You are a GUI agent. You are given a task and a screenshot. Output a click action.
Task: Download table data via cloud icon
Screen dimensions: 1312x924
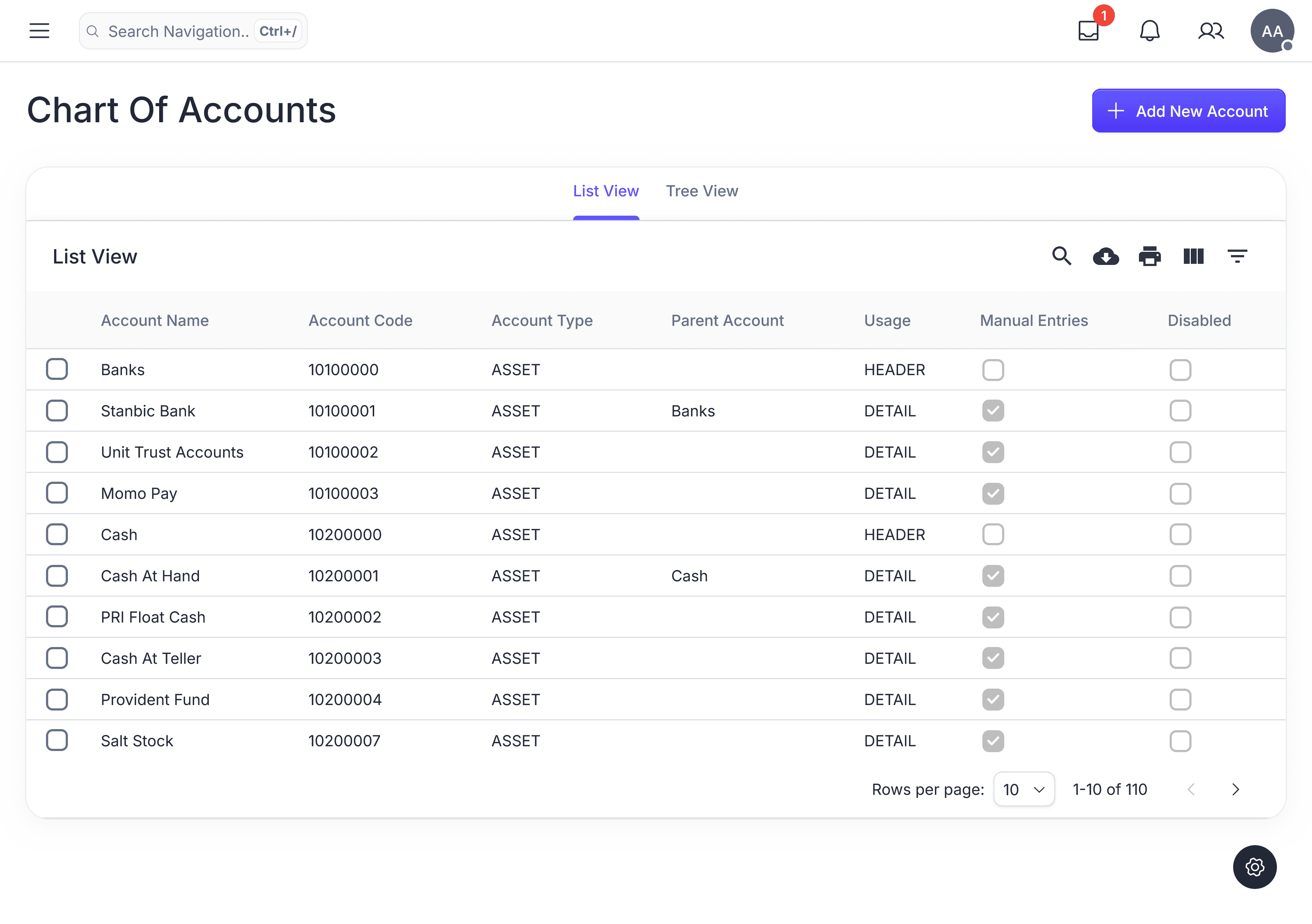[1106, 257]
